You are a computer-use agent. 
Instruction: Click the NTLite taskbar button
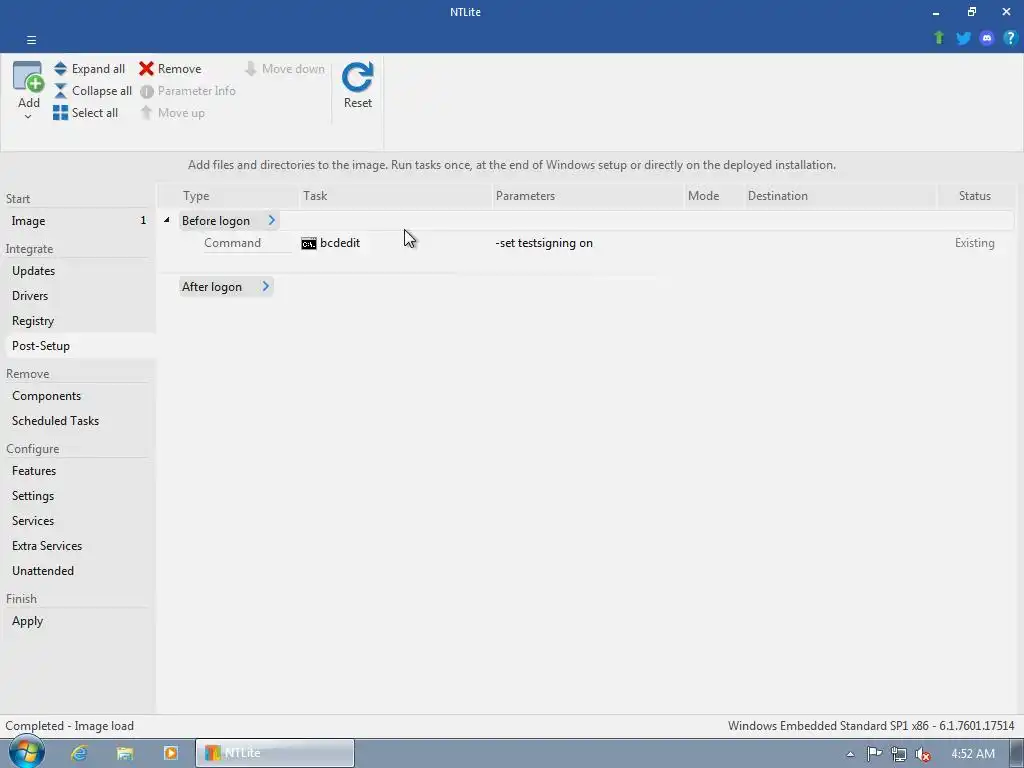[275, 753]
